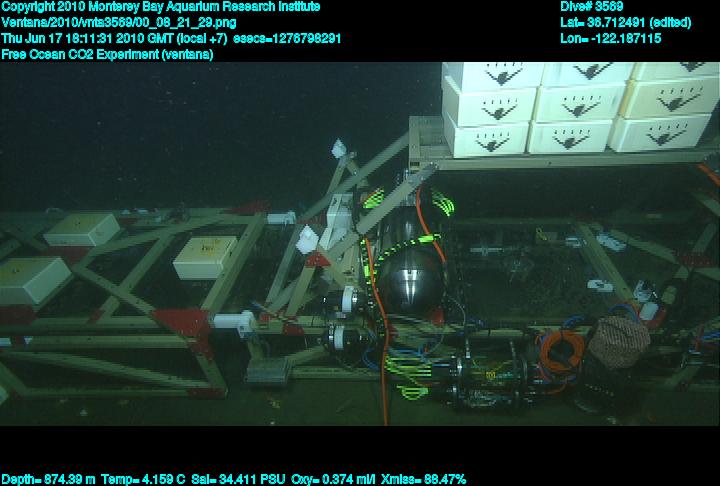Image resolution: width=720 pixels, height=486 pixels.
Task: Click the Temp= 4.159 C reading
Action: [144, 479]
